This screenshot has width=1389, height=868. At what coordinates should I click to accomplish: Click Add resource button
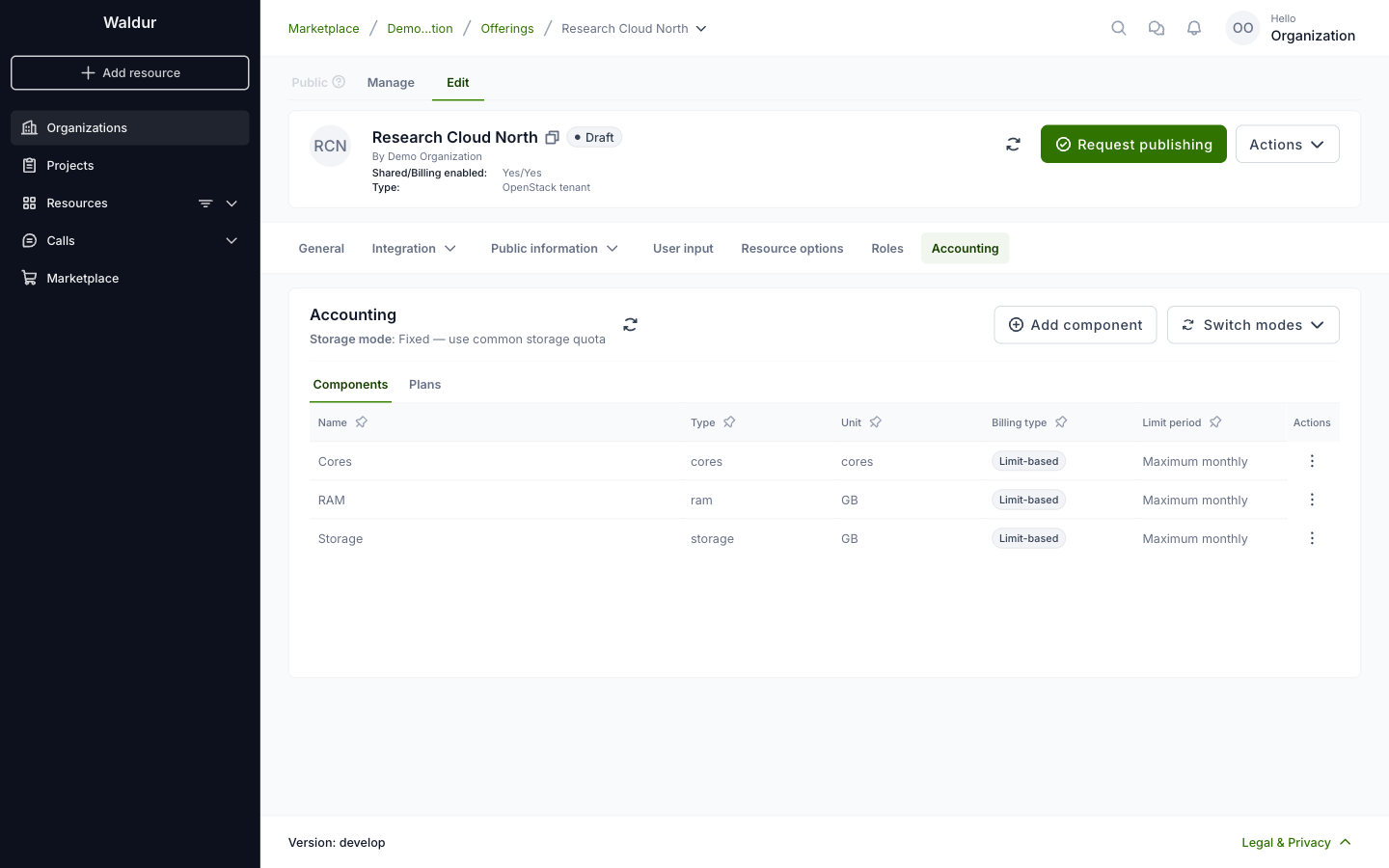tap(130, 73)
